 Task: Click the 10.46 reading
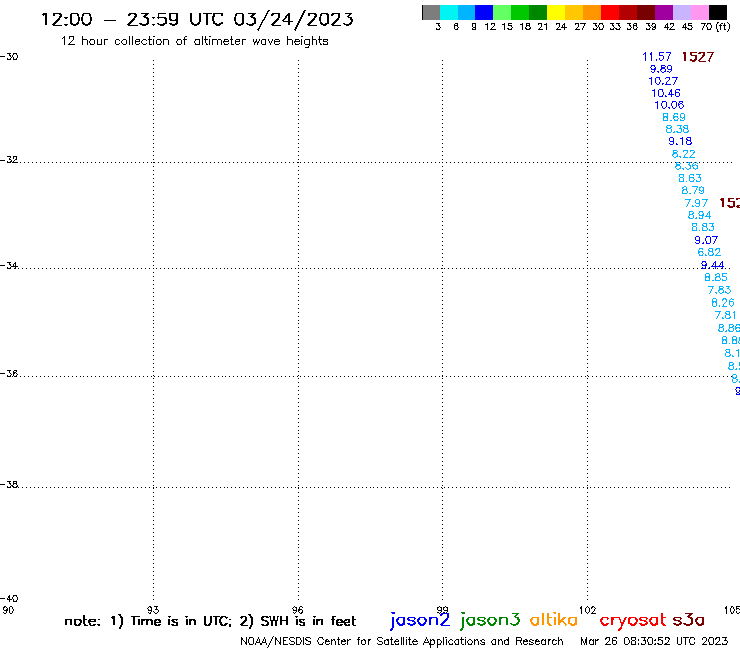(666, 93)
